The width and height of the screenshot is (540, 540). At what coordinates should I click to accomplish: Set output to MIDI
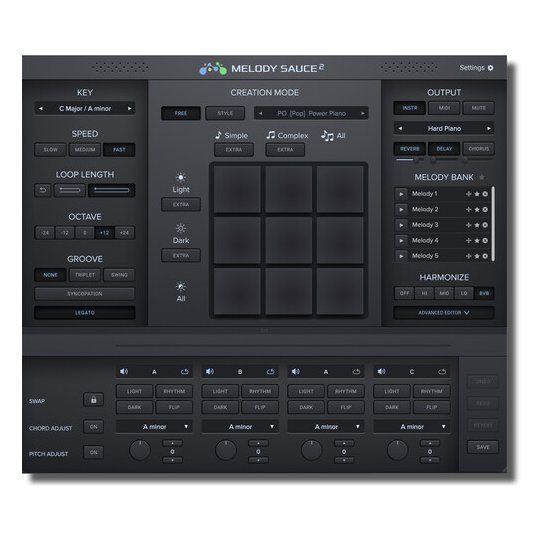click(x=444, y=108)
